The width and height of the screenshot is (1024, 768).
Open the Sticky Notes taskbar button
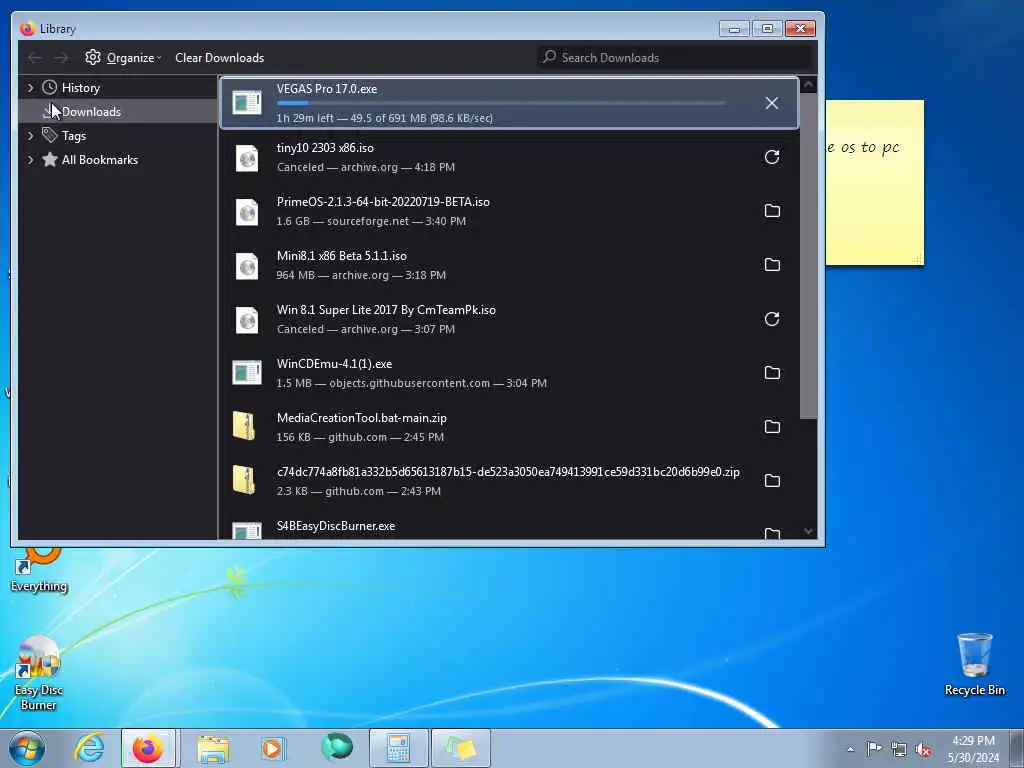(460, 748)
